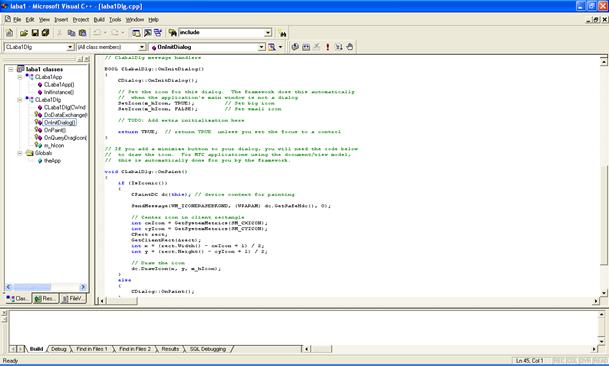Click the Insert Breakpoint hand icon
Image resolution: width=609 pixels, height=366 pixels.
point(350,47)
